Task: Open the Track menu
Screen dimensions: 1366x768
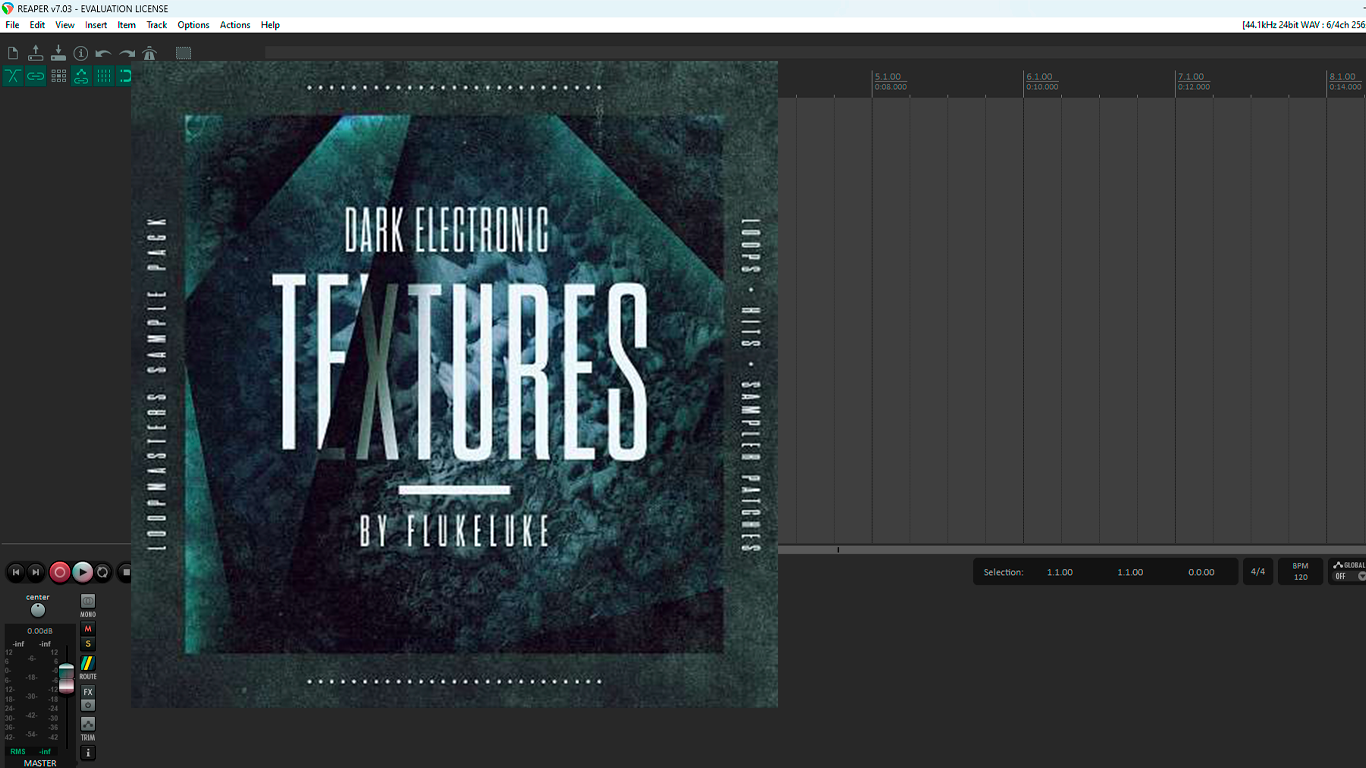Action: click(157, 25)
